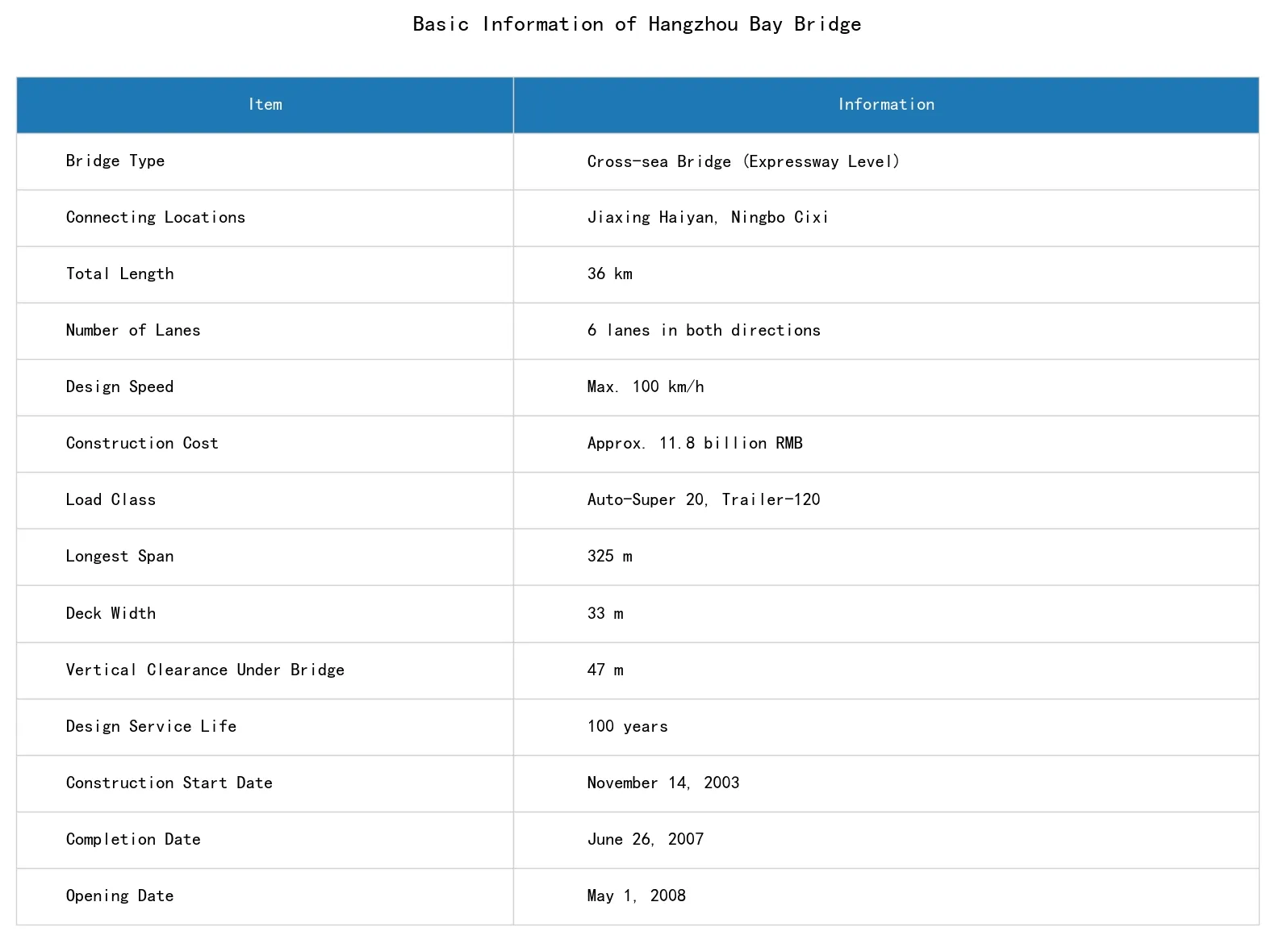Click 'November 14, 2003' start date
This screenshot has height=952, width=1275.
pos(663,783)
